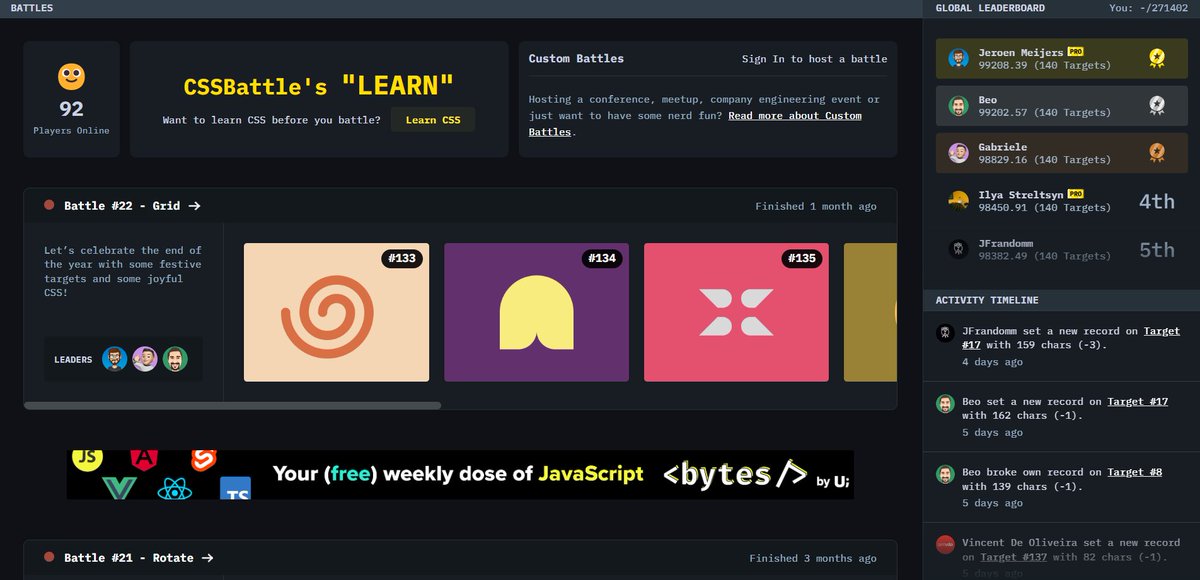The height and width of the screenshot is (580, 1200).
Task: Click Gabriele score 98829.16 (140 Targets)
Action: (1044, 160)
